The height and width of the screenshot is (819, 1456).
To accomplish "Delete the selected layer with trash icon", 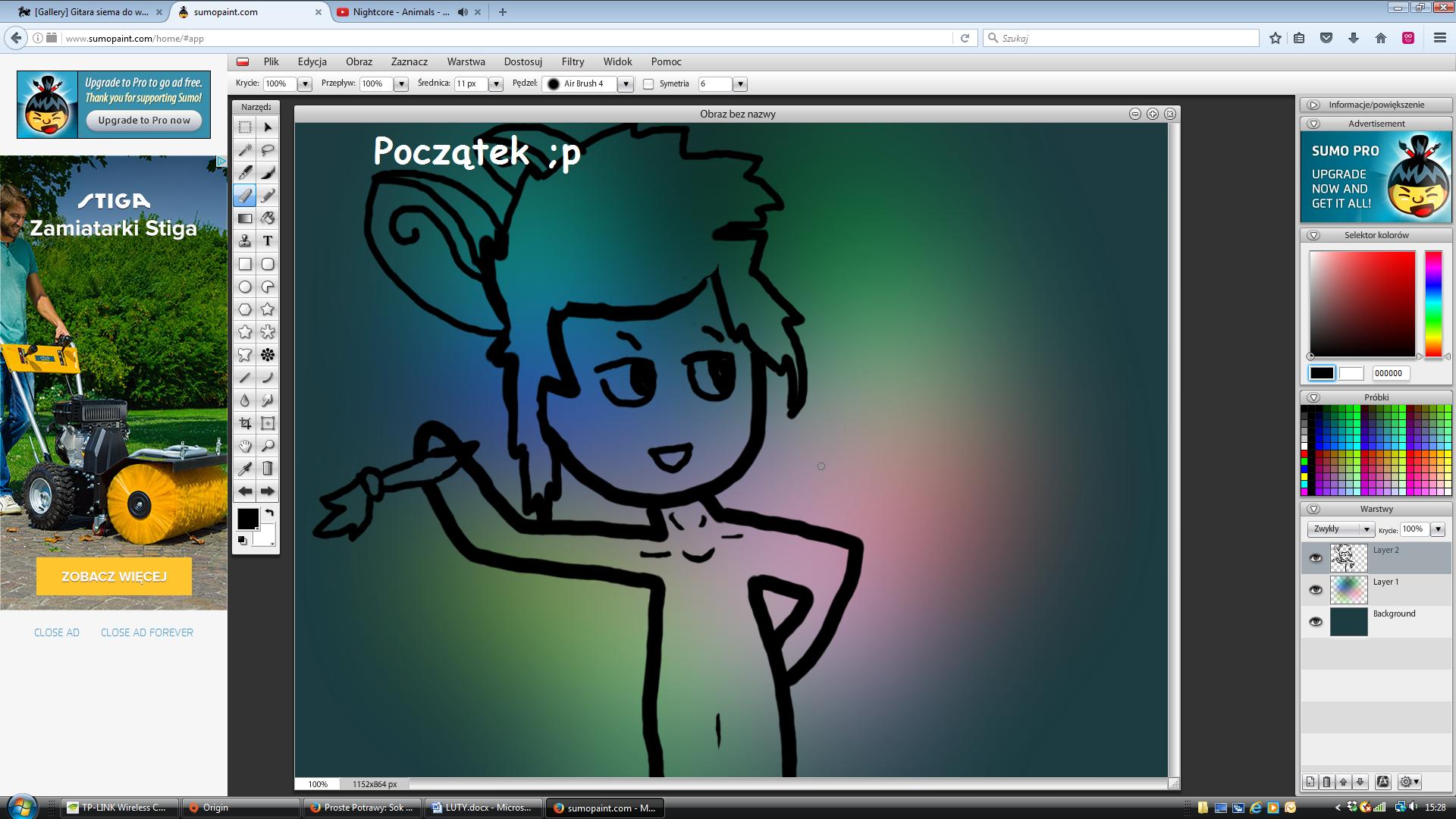I will 1326,782.
